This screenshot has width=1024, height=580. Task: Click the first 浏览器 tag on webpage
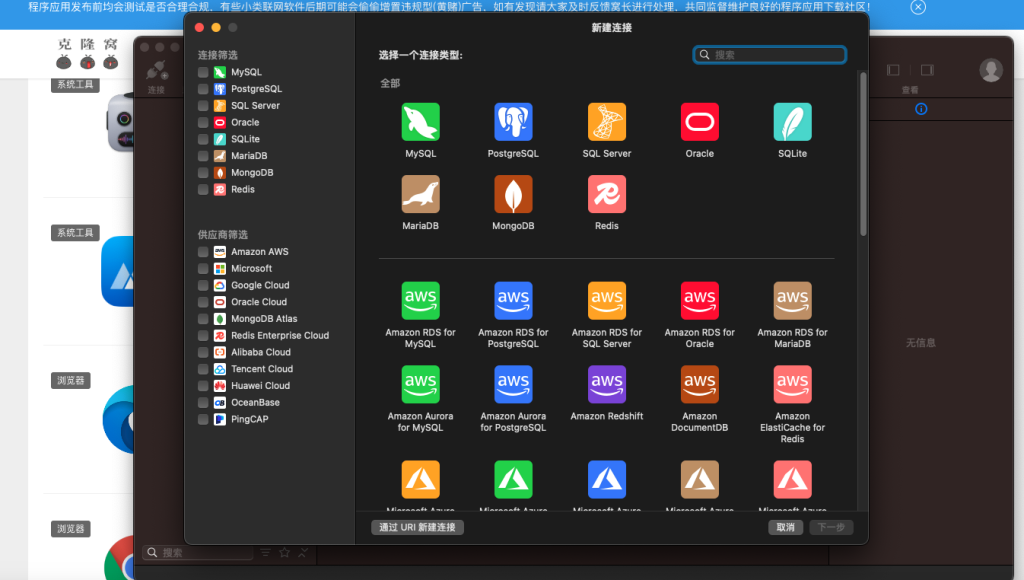(x=71, y=380)
